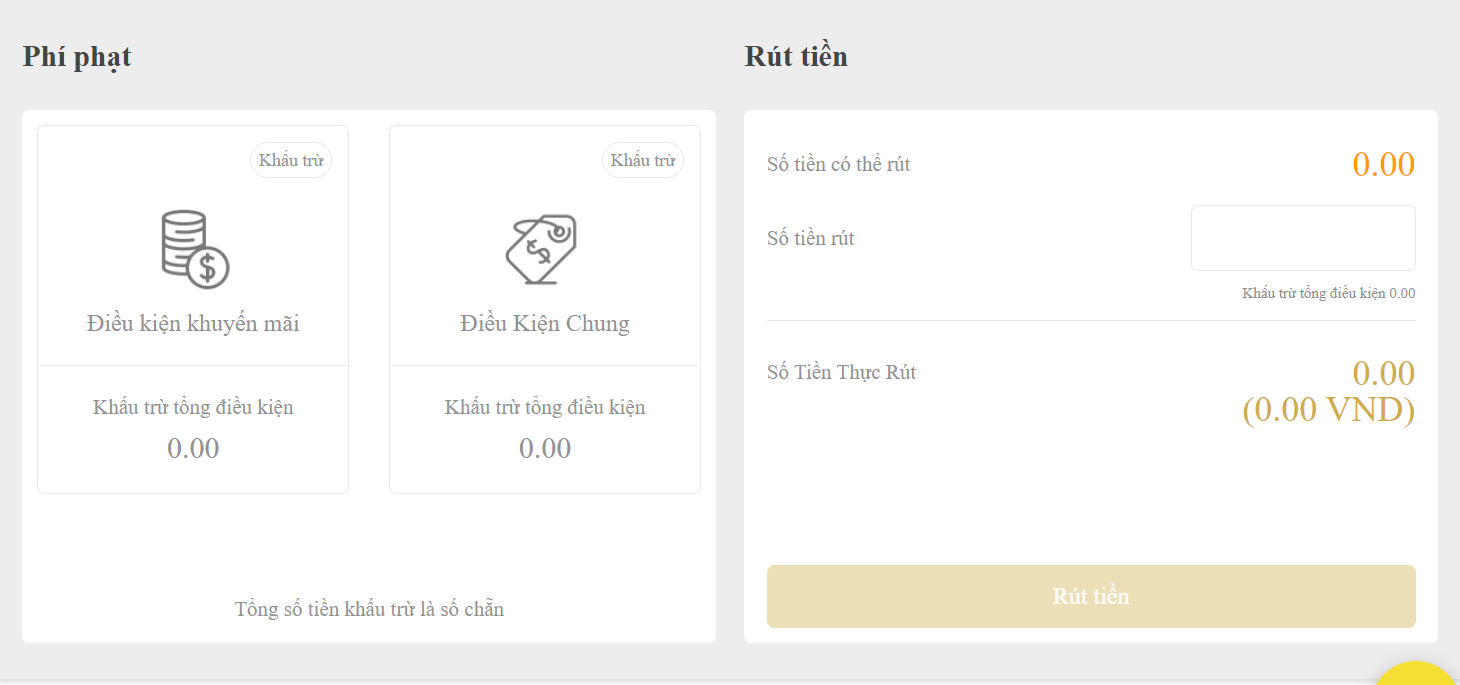The height and width of the screenshot is (685, 1460).
Task: Click the Khấu trừ badge on promotion card
Action: (291, 160)
